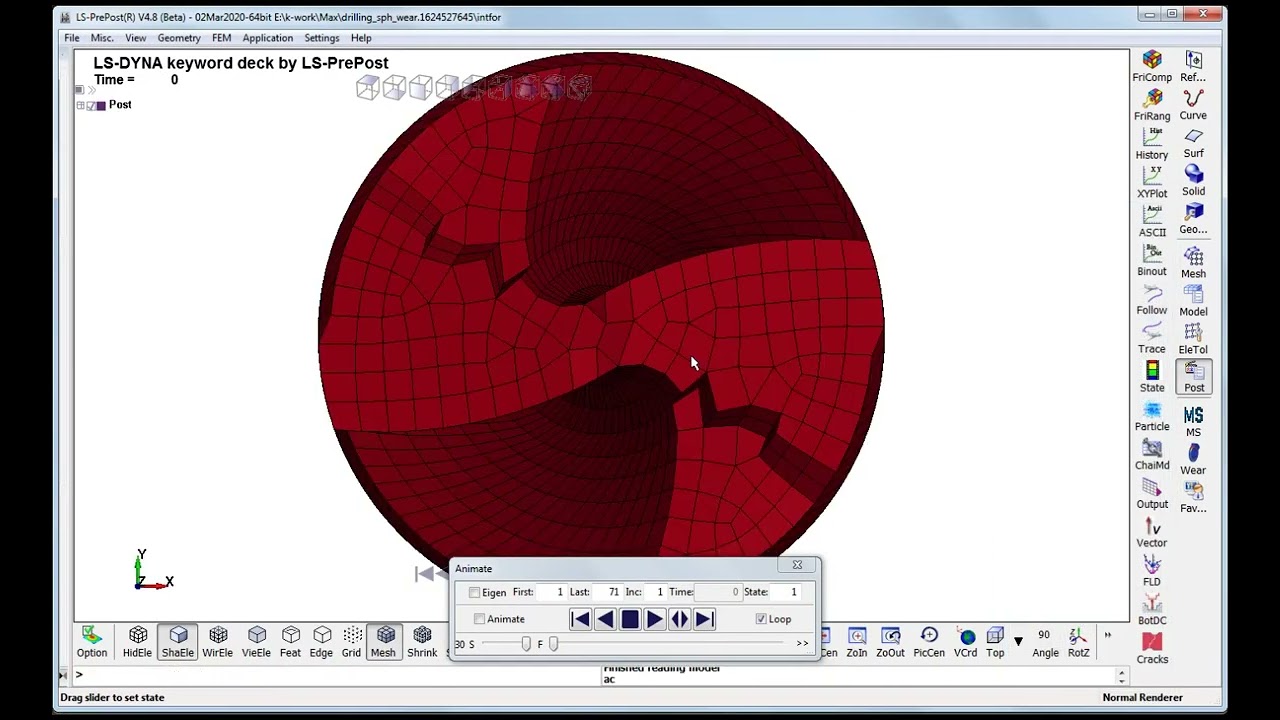This screenshot has height=720, width=1280.
Task: Open the MS tool
Action: click(1193, 421)
